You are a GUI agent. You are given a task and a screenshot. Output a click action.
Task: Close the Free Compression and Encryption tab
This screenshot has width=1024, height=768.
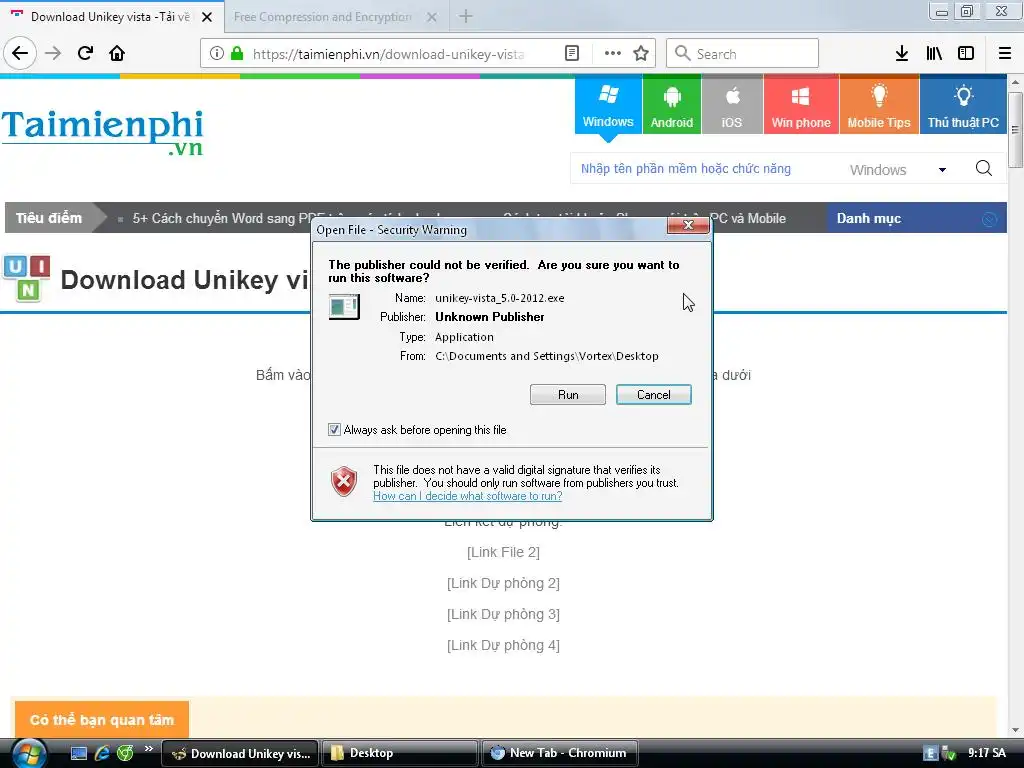coord(432,17)
